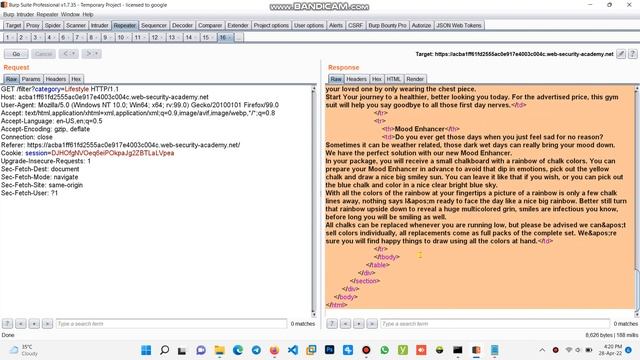Switch request view to Headers
The height and width of the screenshot is (360, 640).
tap(56, 79)
